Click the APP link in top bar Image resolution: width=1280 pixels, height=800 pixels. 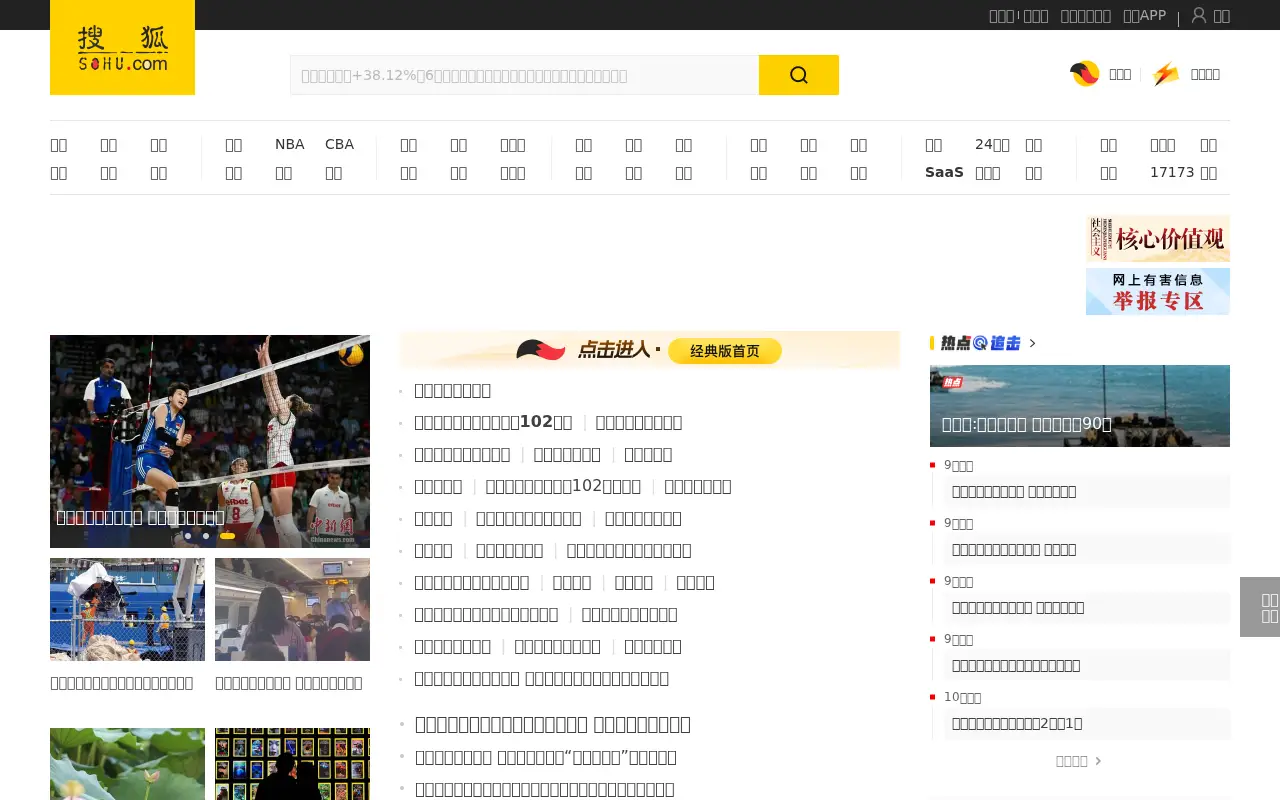[x=1144, y=15]
